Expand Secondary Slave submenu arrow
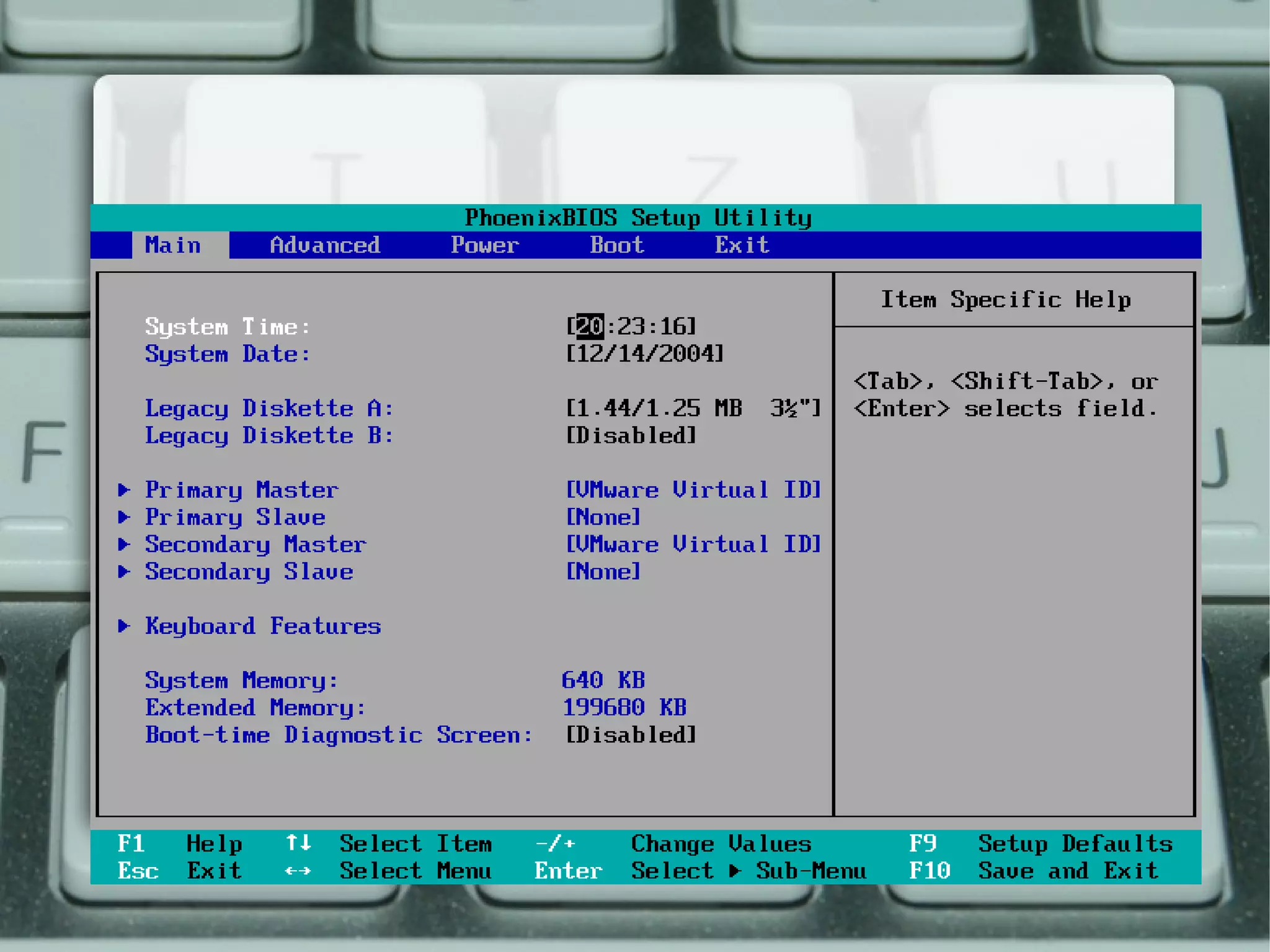The image size is (1270, 952). tap(124, 572)
